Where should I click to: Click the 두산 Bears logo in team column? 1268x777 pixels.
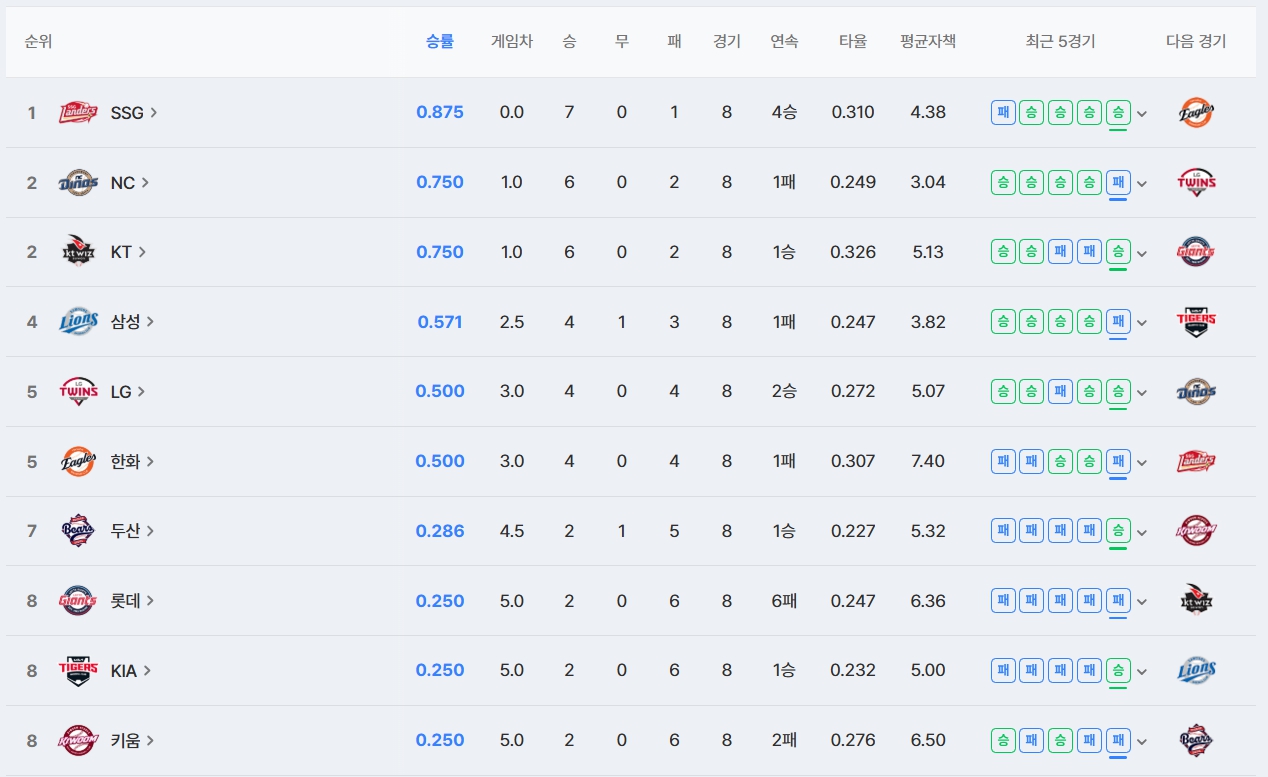tap(78, 531)
